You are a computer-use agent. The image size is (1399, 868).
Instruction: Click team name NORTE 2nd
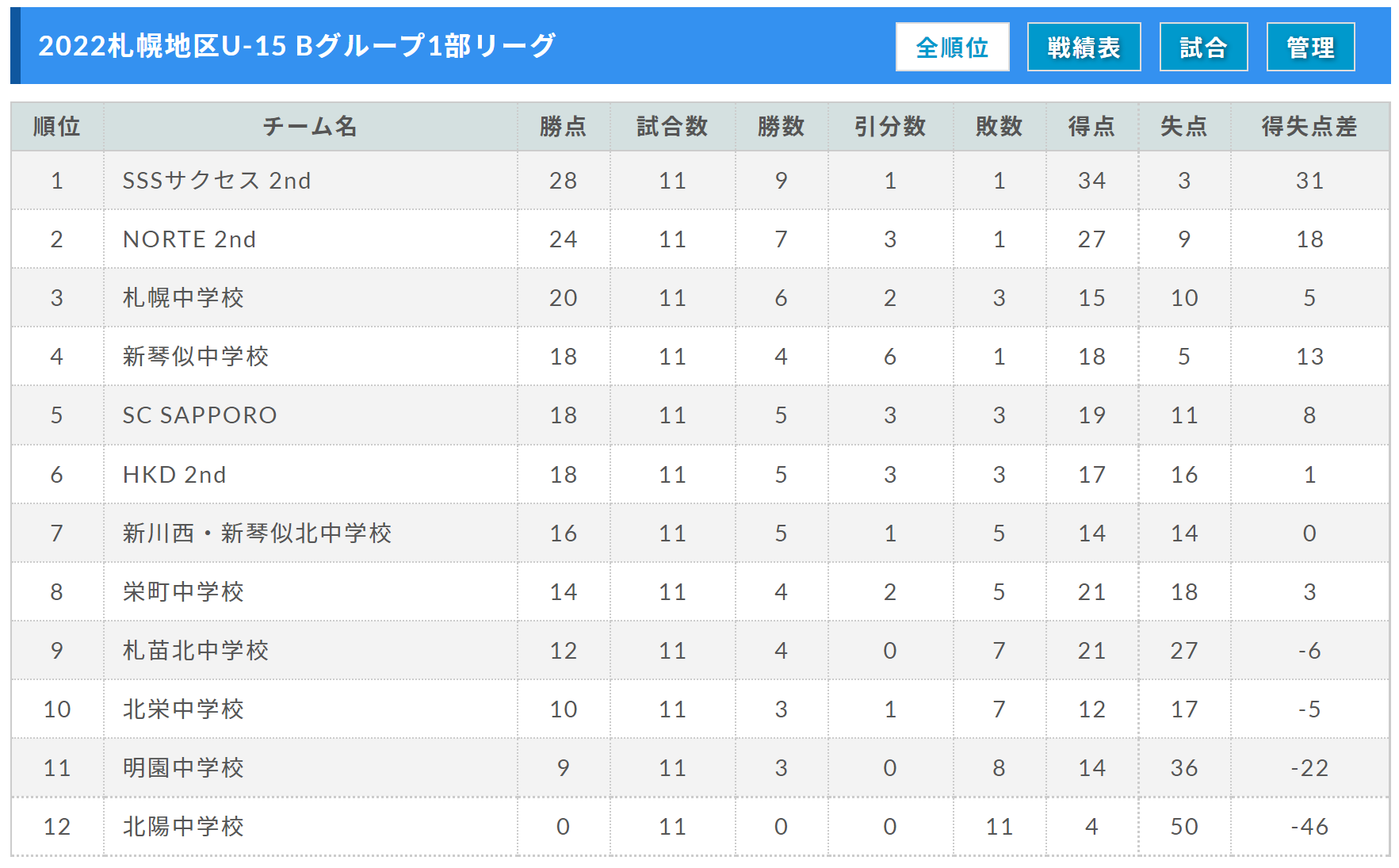coord(189,239)
